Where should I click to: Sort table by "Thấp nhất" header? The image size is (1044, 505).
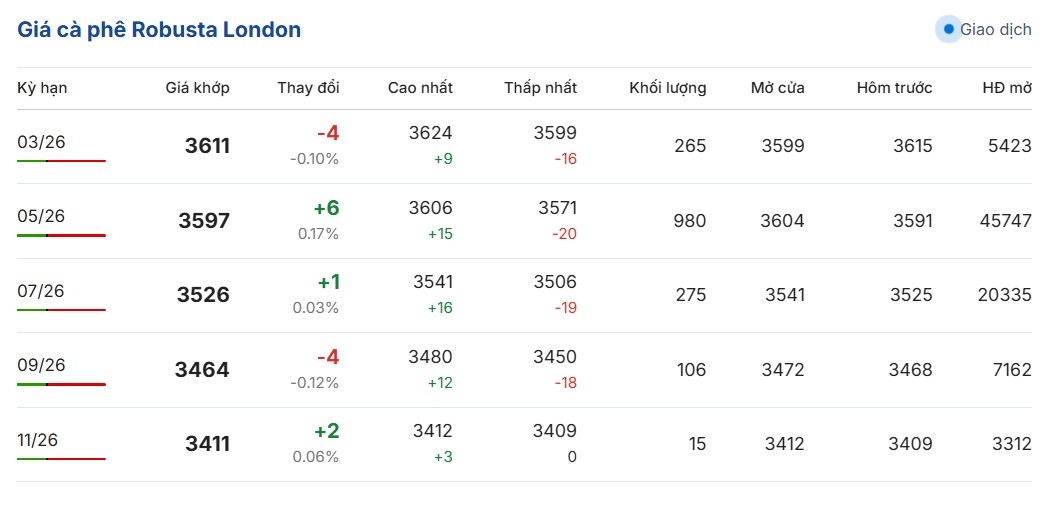point(540,88)
